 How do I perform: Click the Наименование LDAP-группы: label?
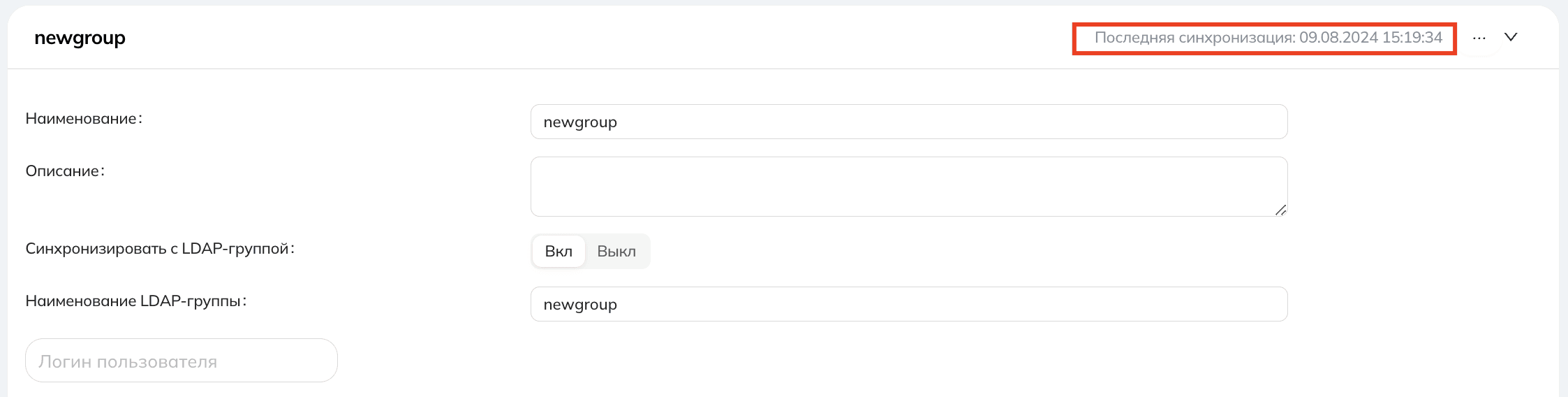click(x=136, y=301)
